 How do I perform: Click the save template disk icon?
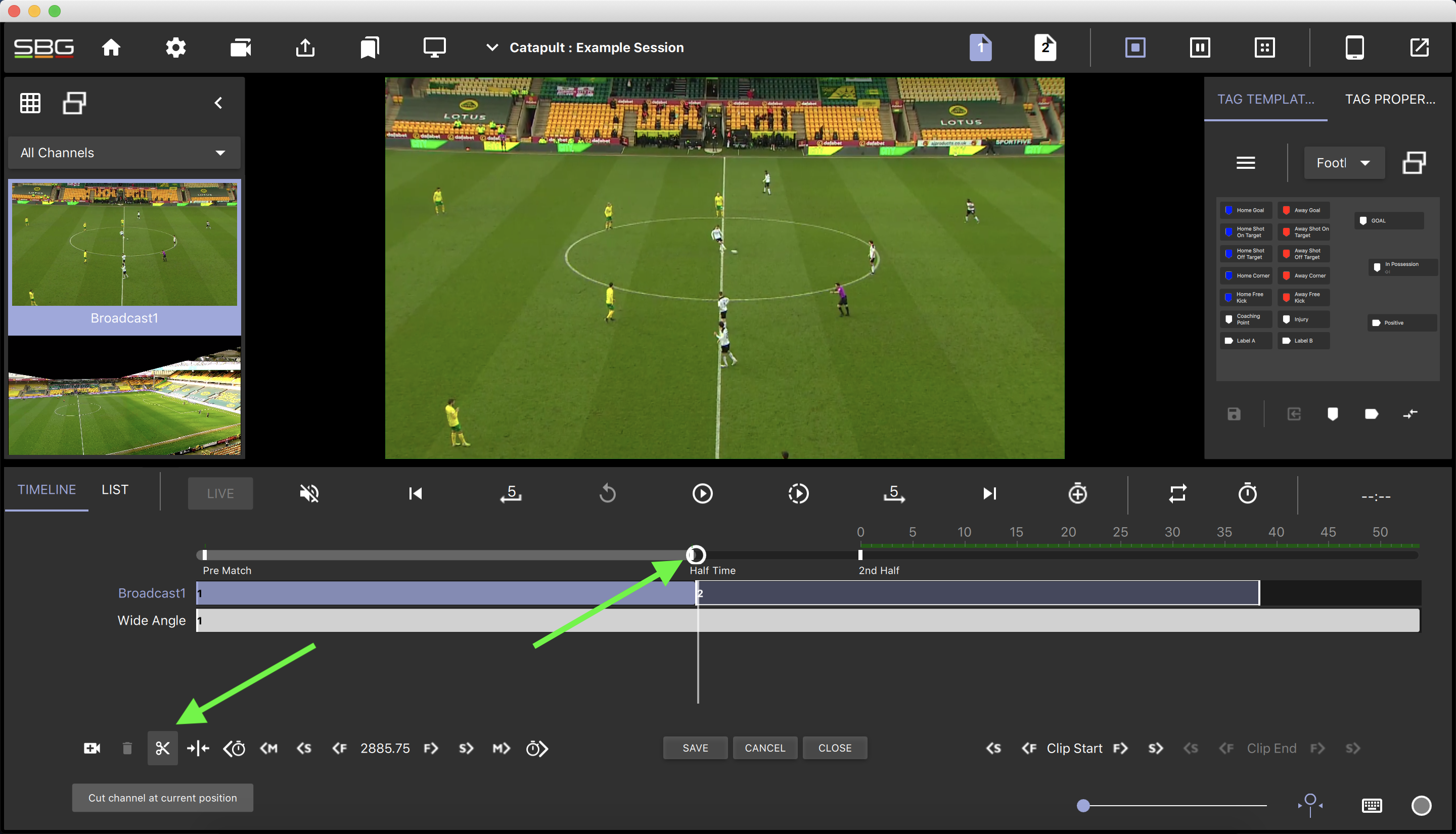(1234, 413)
